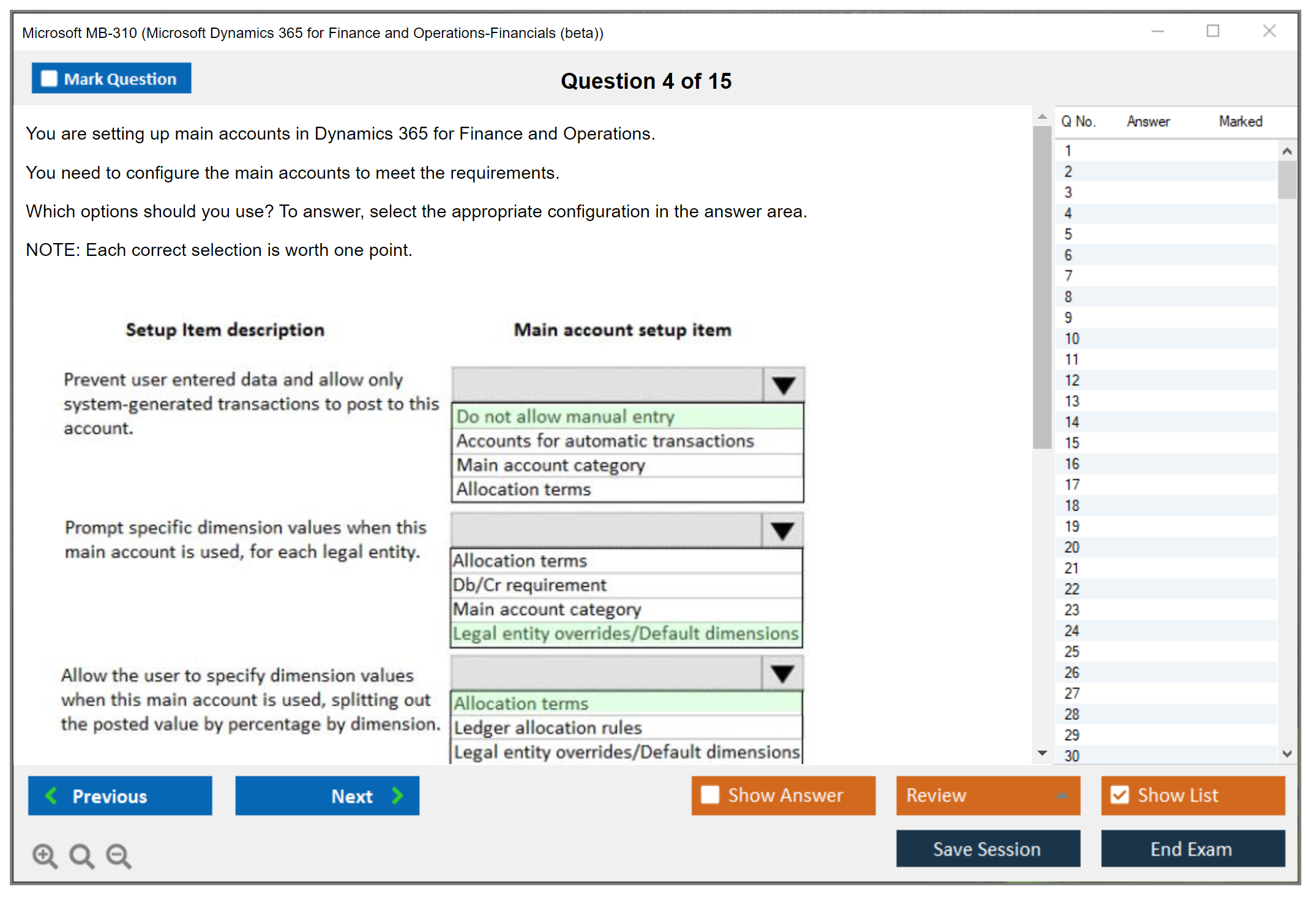Maximize the exam window
The image size is (1316, 900).
coord(1213,31)
